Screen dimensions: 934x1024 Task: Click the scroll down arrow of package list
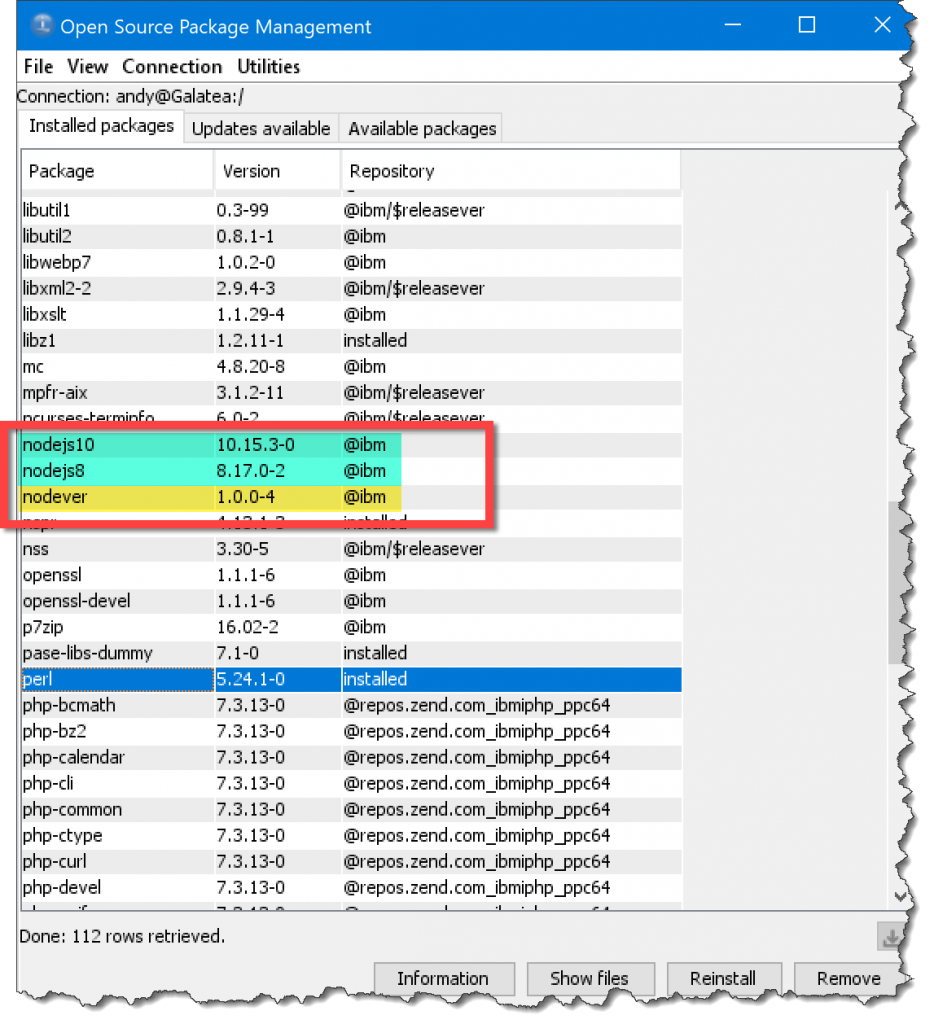click(898, 898)
